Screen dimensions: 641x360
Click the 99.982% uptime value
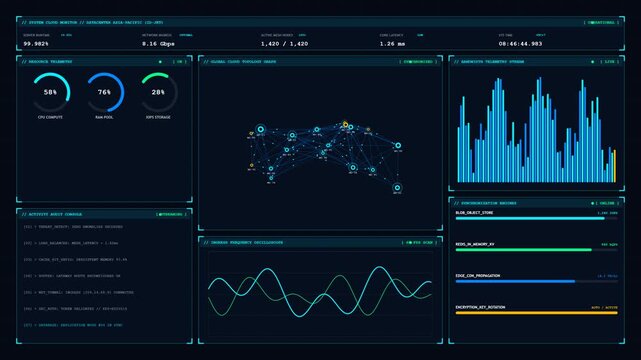point(36,44)
